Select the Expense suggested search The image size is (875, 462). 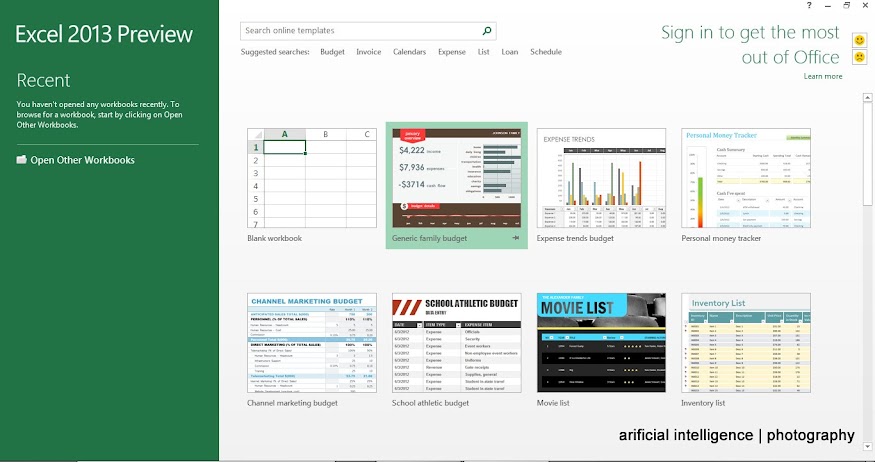click(451, 52)
